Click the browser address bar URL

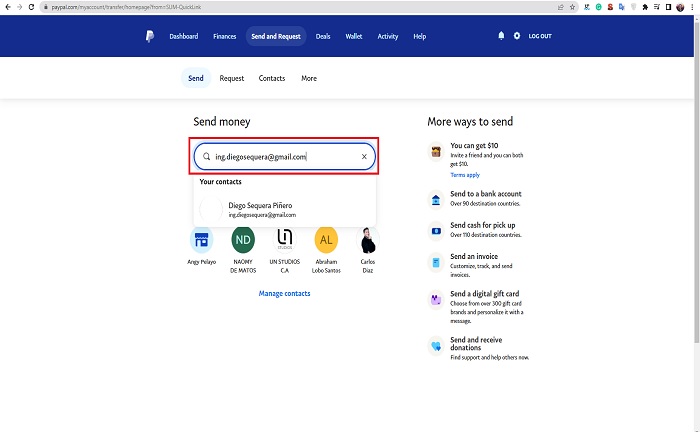[x=126, y=7]
